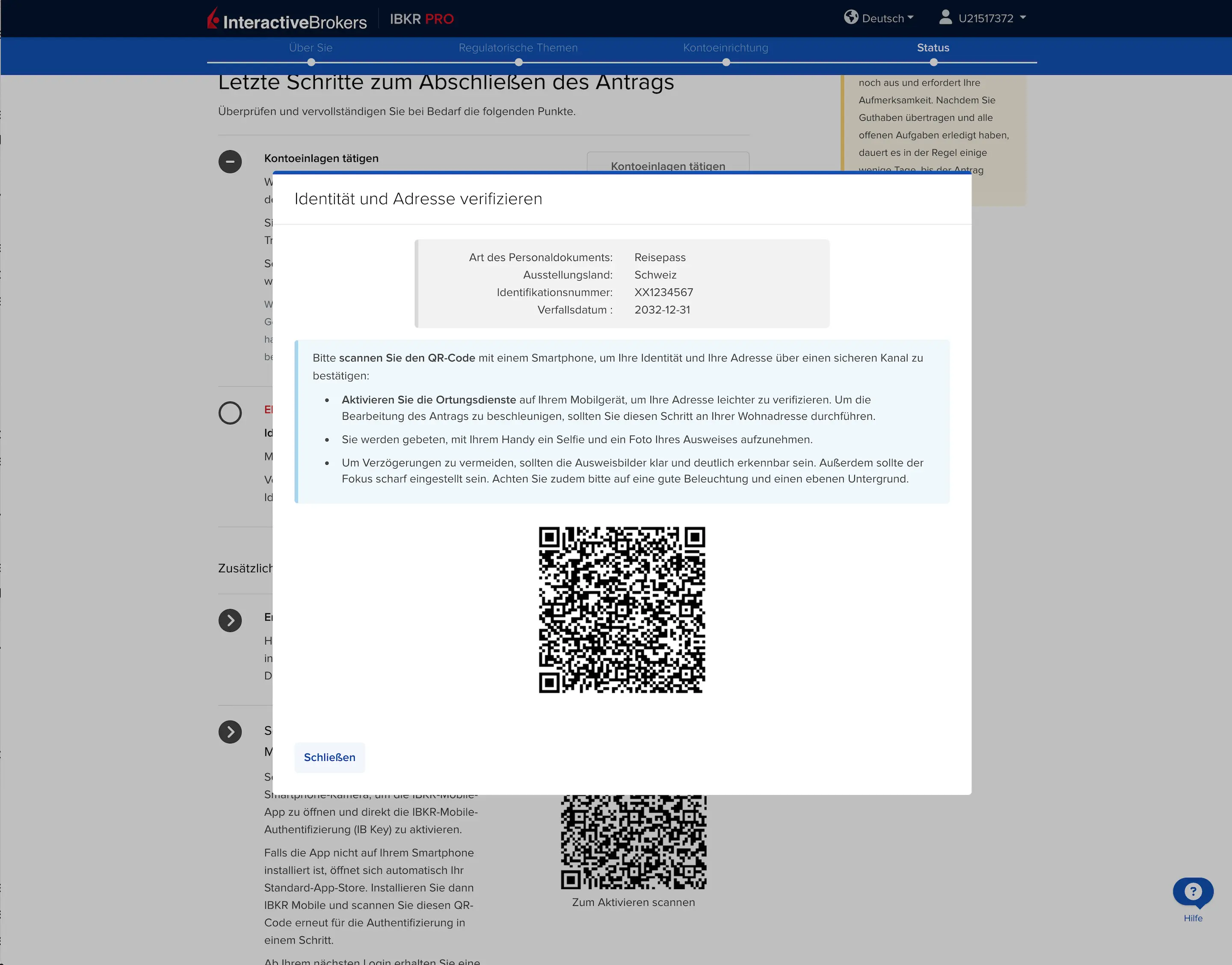This screenshot has height=965, width=1232.
Task: Click the Status progress dot
Action: click(x=933, y=62)
